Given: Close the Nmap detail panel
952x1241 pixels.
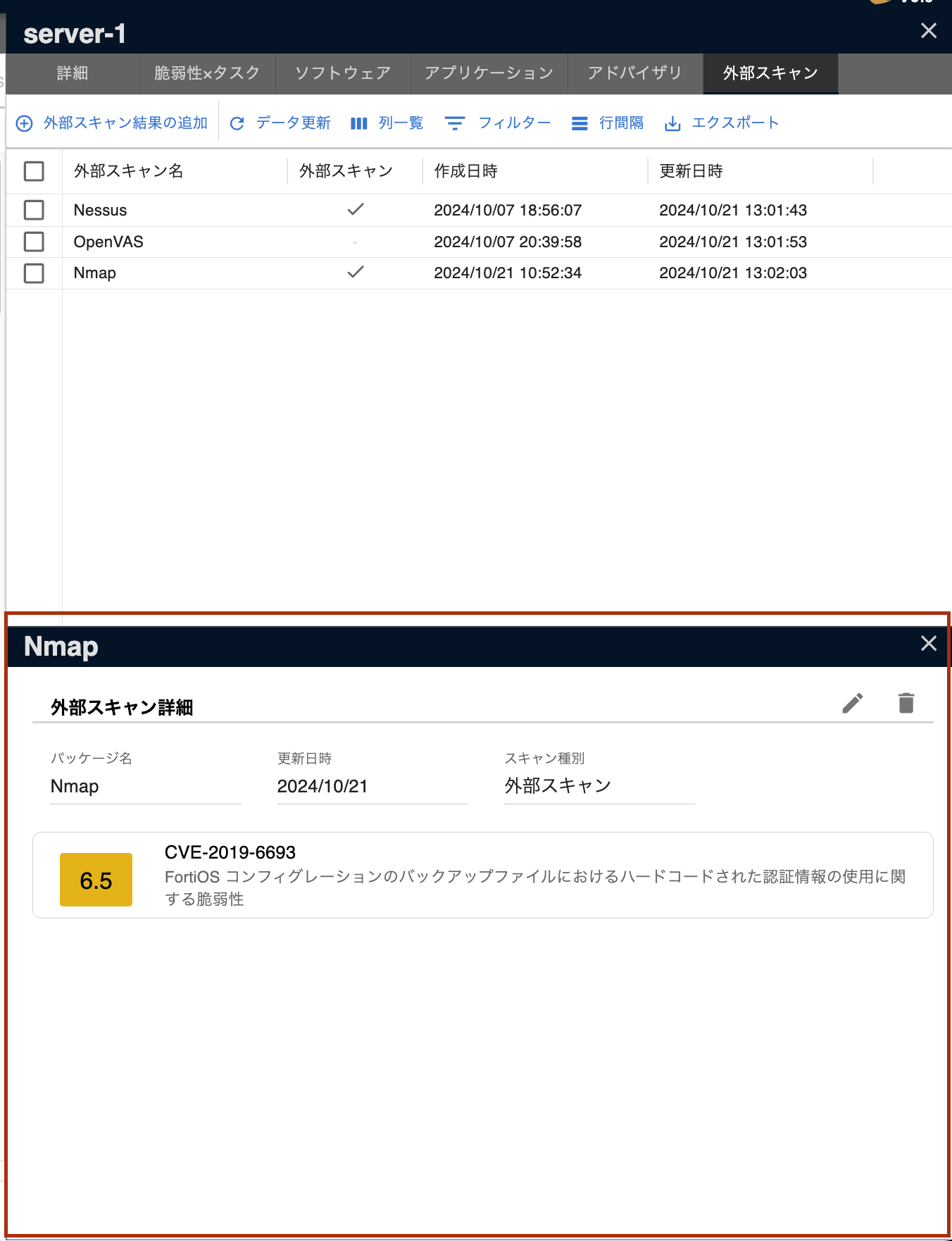Looking at the screenshot, I should (929, 643).
